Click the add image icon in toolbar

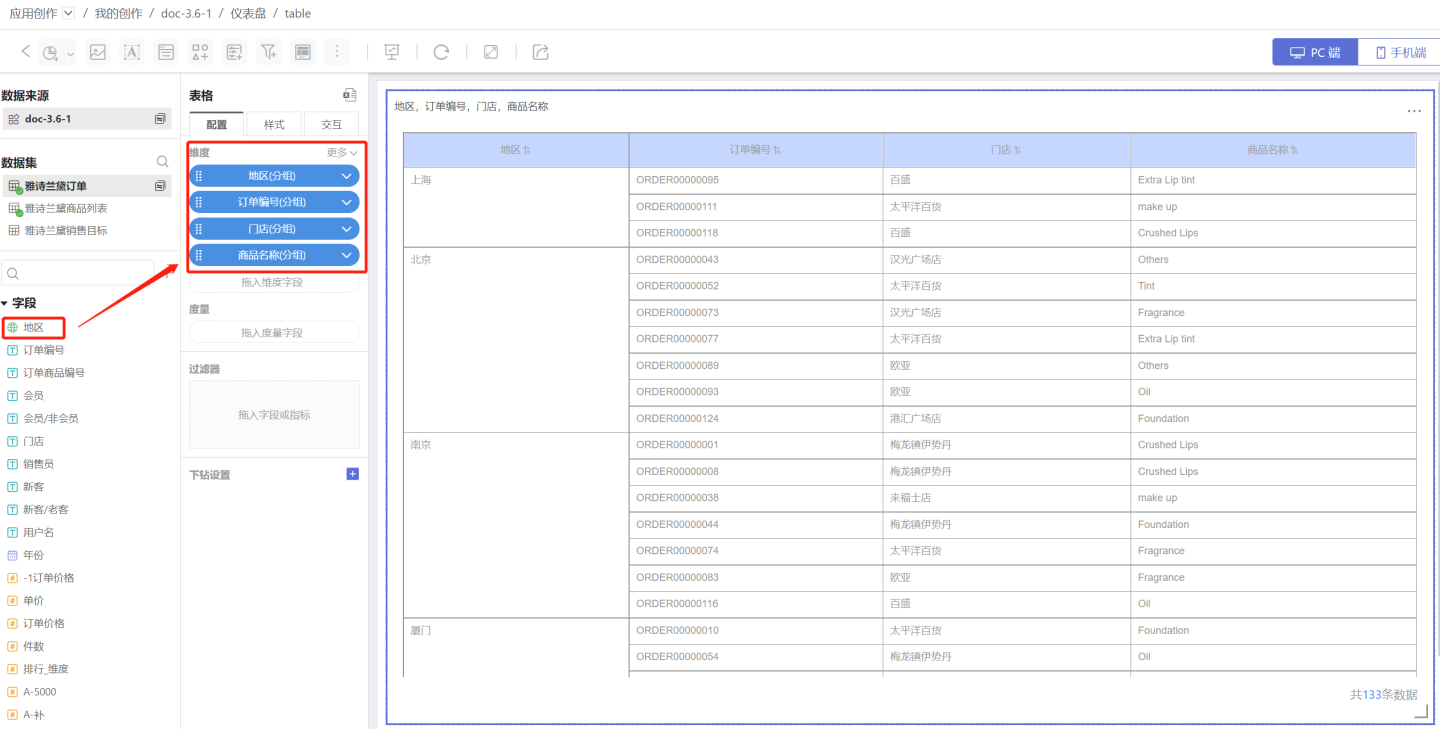tap(97, 52)
